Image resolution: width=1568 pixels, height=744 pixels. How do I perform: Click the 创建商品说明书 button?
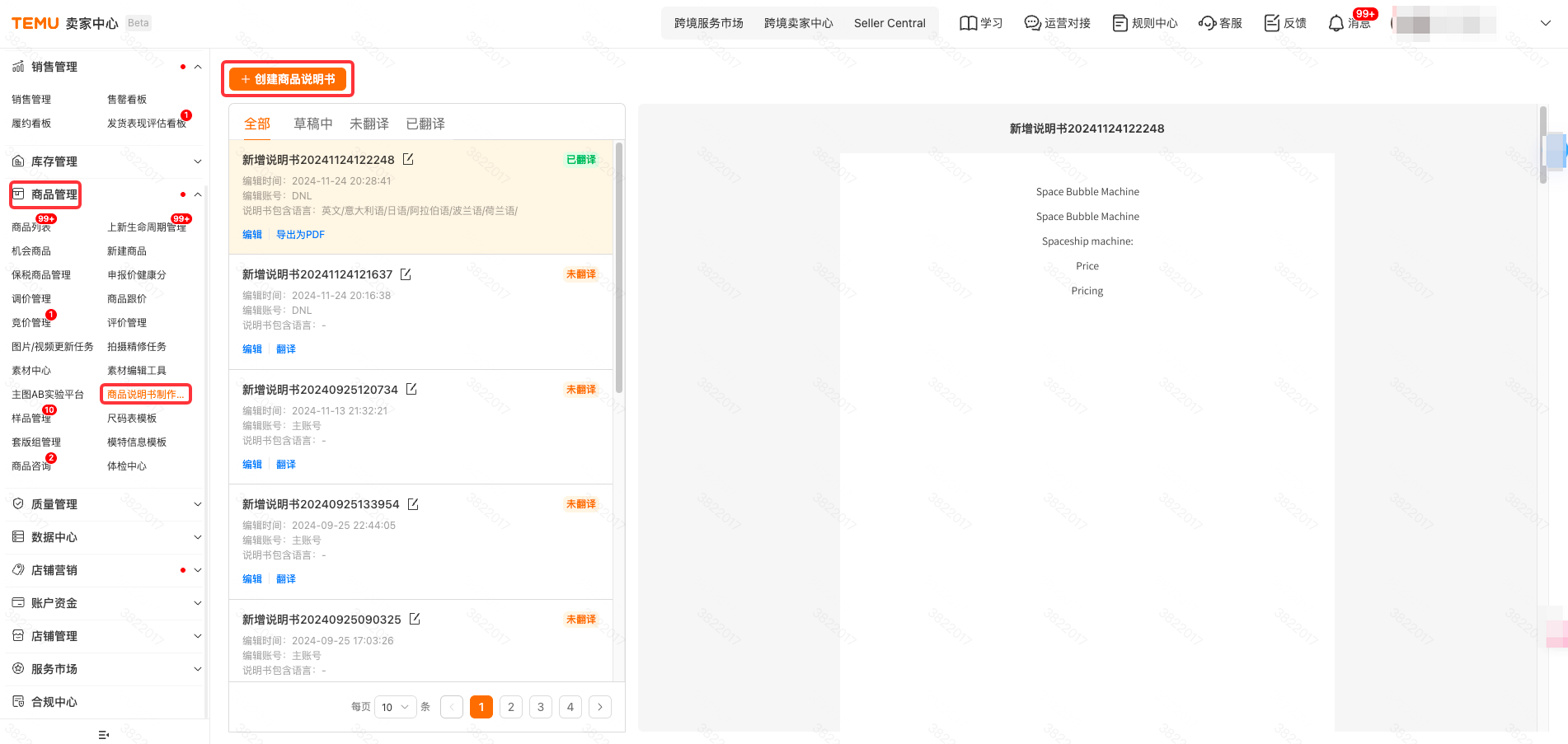(x=288, y=79)
